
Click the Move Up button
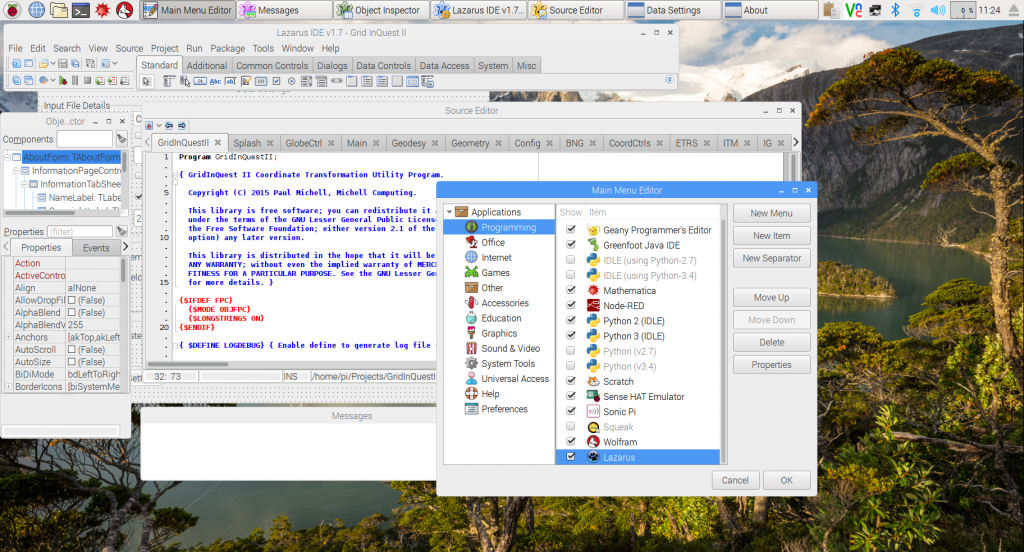tap(771, 297)
